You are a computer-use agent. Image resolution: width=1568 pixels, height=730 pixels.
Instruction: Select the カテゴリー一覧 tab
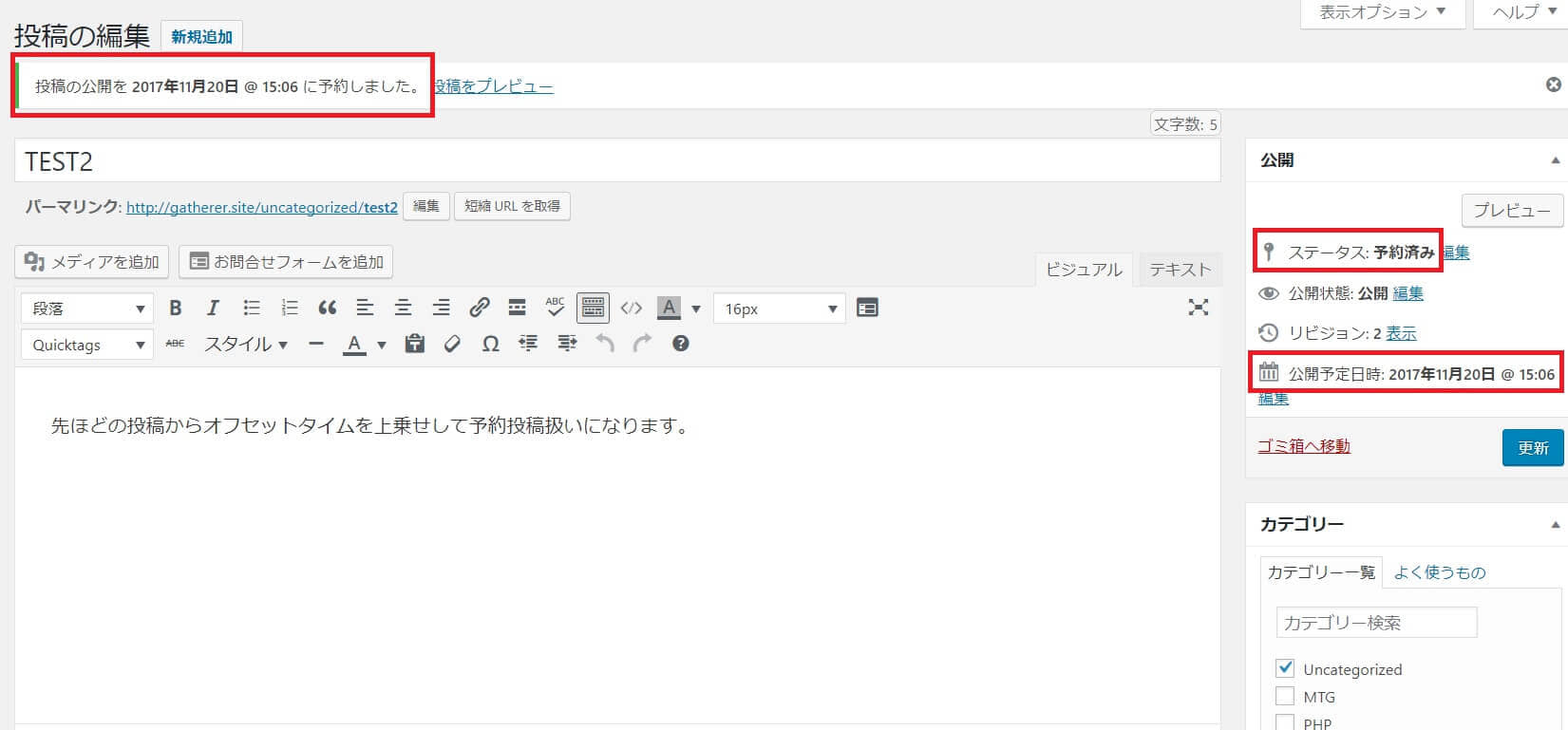1321,572
